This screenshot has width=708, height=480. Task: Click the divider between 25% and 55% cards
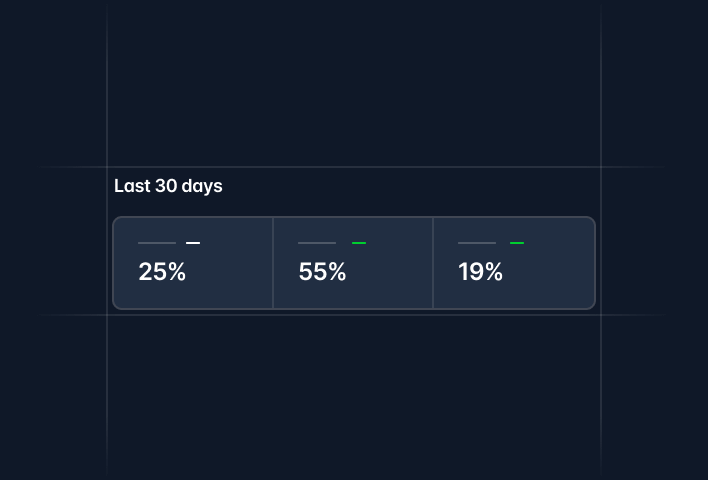coord(273,263)
